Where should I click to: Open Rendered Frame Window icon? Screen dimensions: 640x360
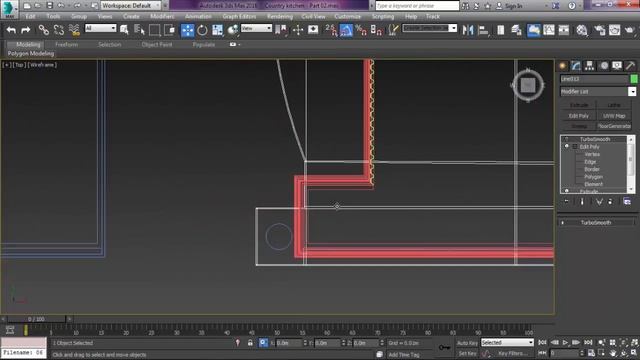[614, 30]
